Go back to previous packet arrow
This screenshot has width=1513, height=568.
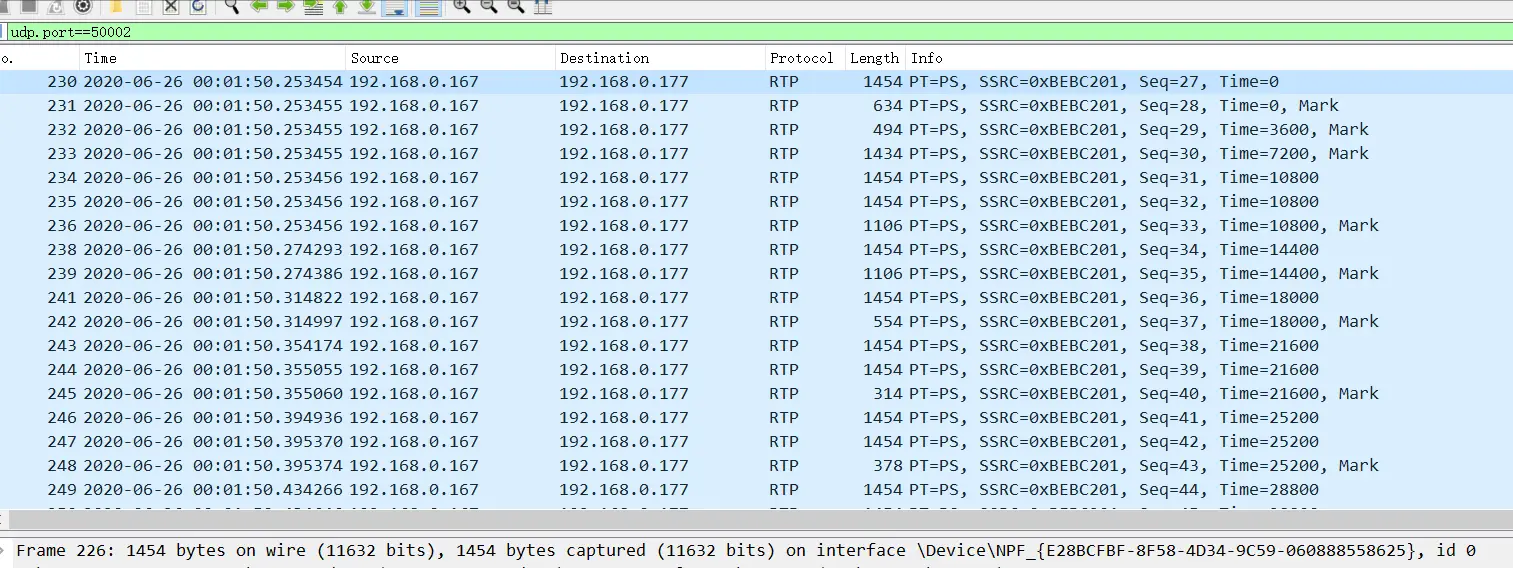(259, 6)
